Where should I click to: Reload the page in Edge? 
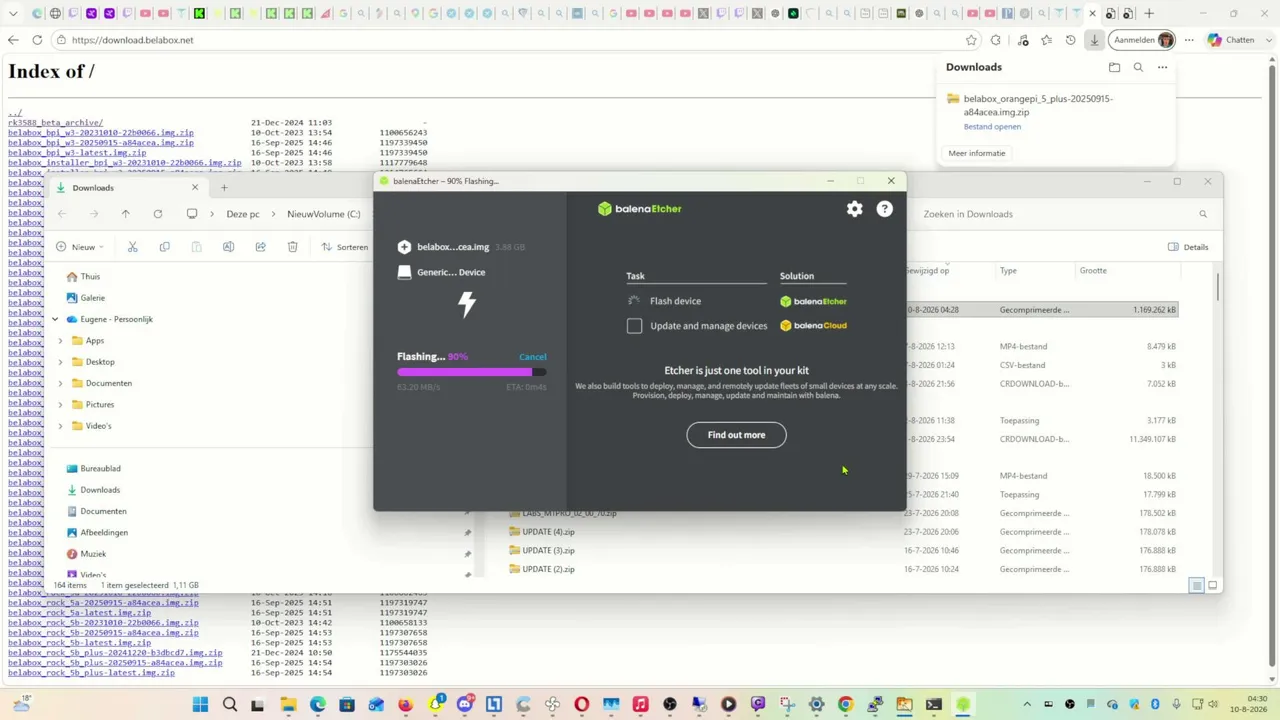click(x=37, y=40)
